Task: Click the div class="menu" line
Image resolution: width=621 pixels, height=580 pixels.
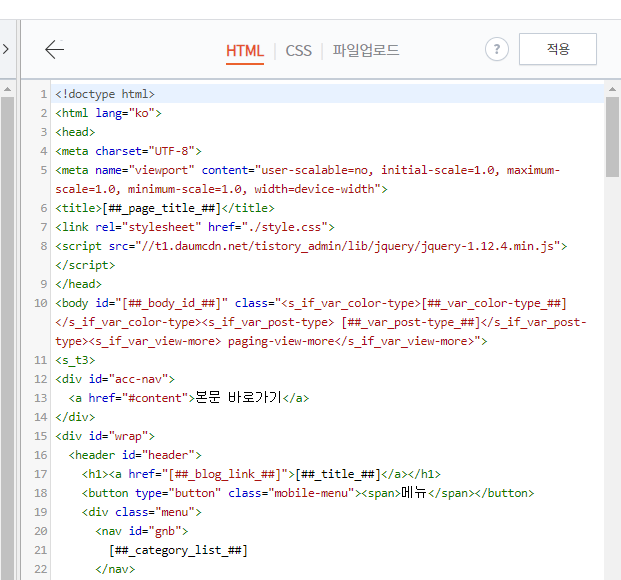Action: pyautogui.click(x=141, y=512)
